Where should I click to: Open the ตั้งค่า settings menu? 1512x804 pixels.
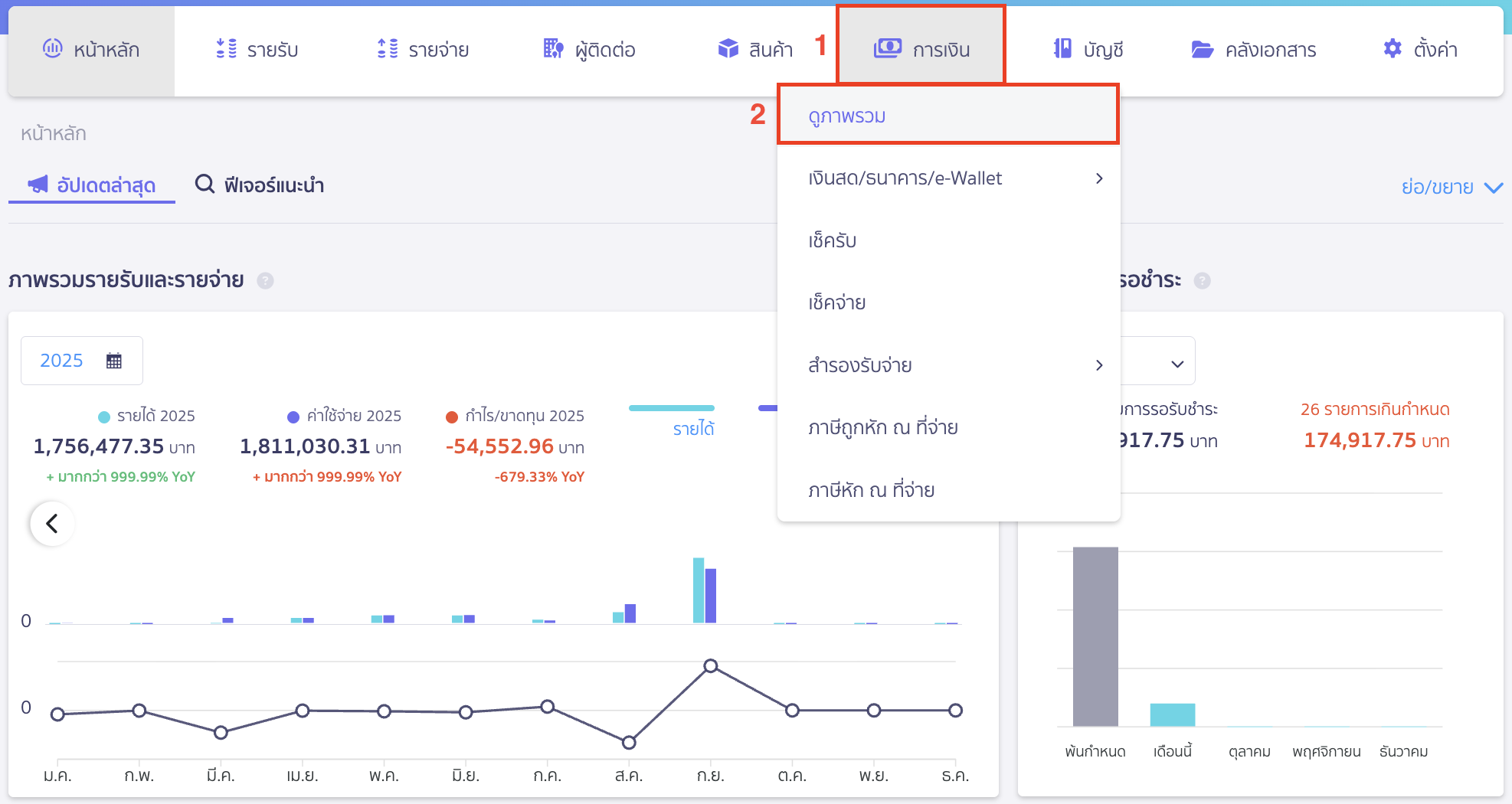pos(1419,51)
